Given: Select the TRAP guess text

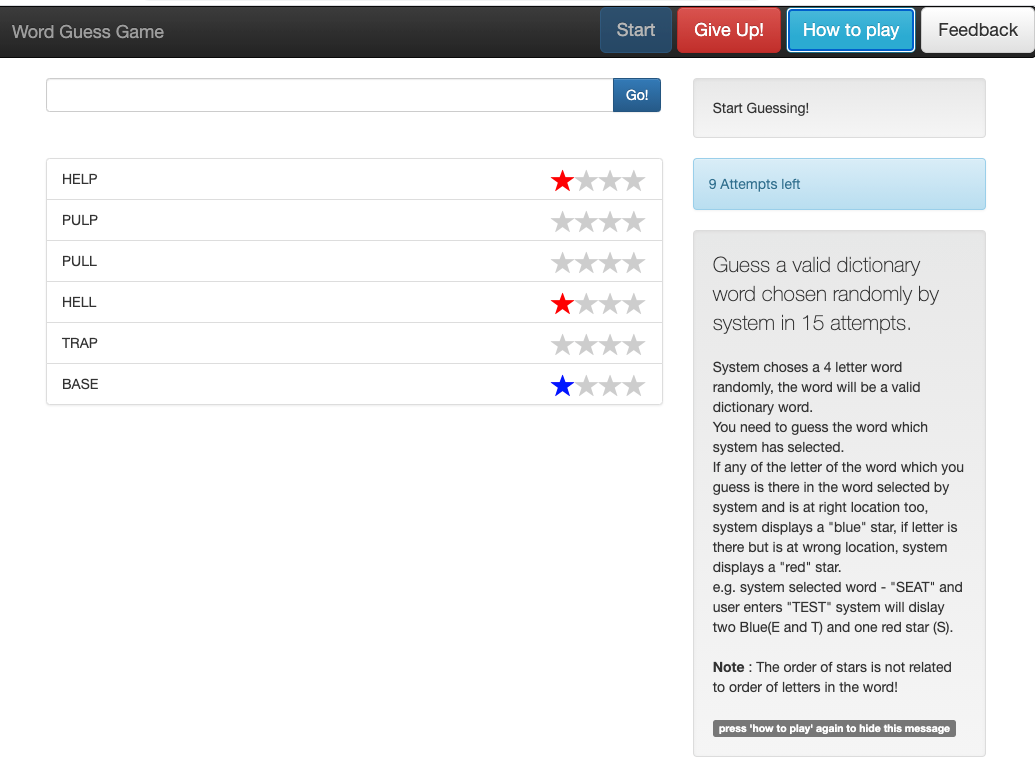Looking at the screenshot, I should (x=80, y=343).
